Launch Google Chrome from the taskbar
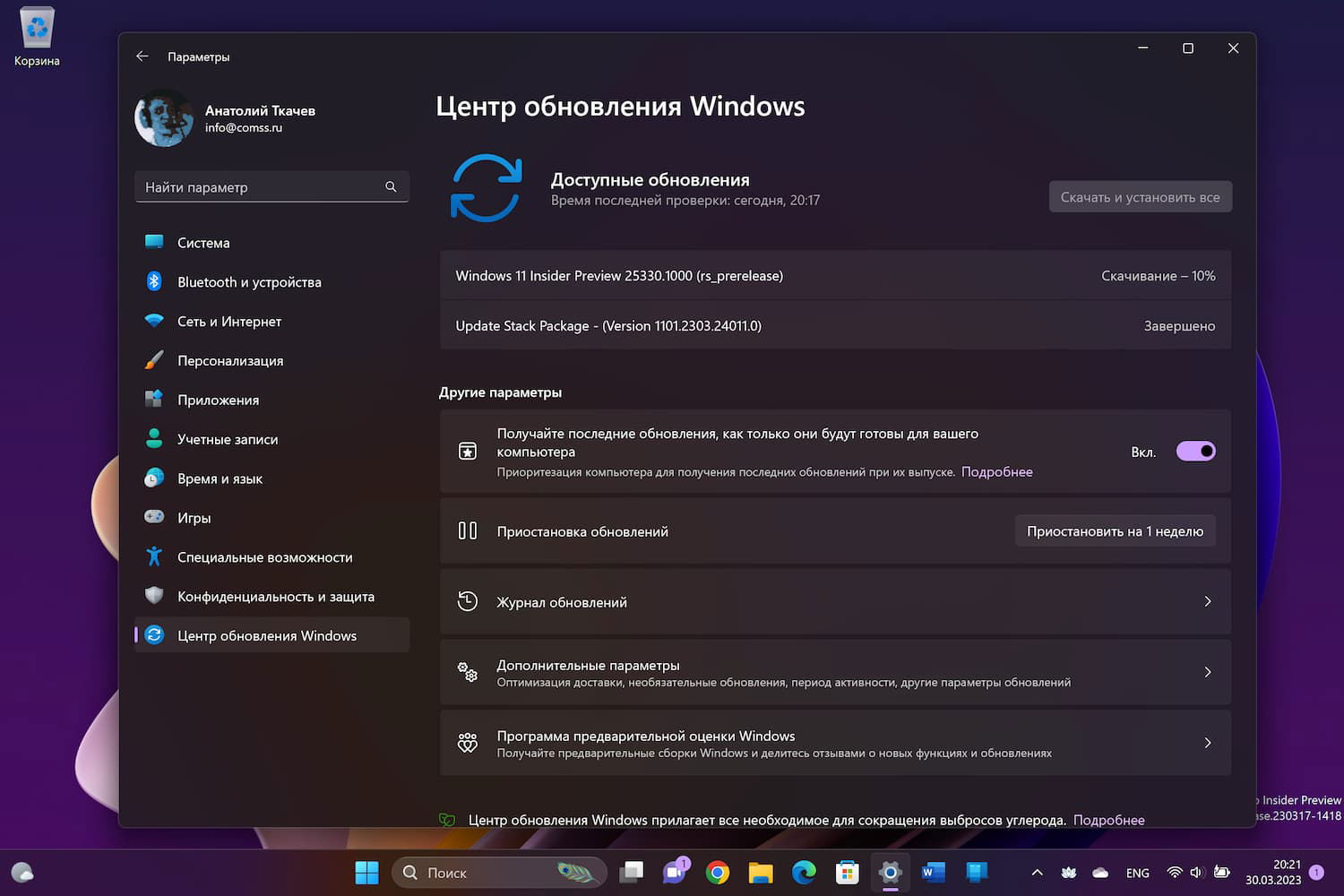This screenshot has height=896, width=1344. tap(718, 872)
